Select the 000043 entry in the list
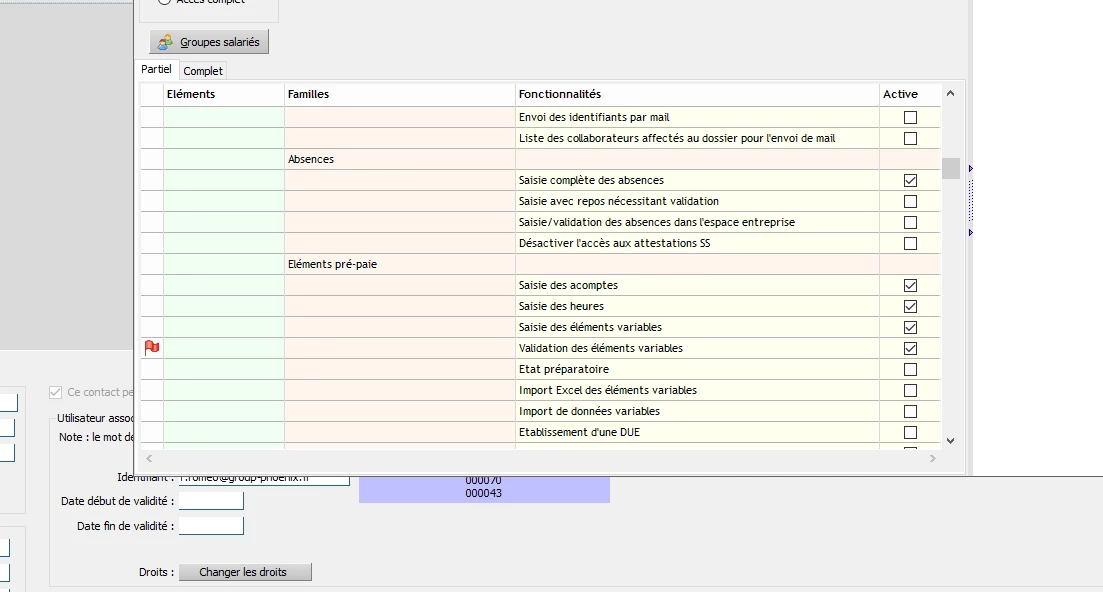 [483, 493]
